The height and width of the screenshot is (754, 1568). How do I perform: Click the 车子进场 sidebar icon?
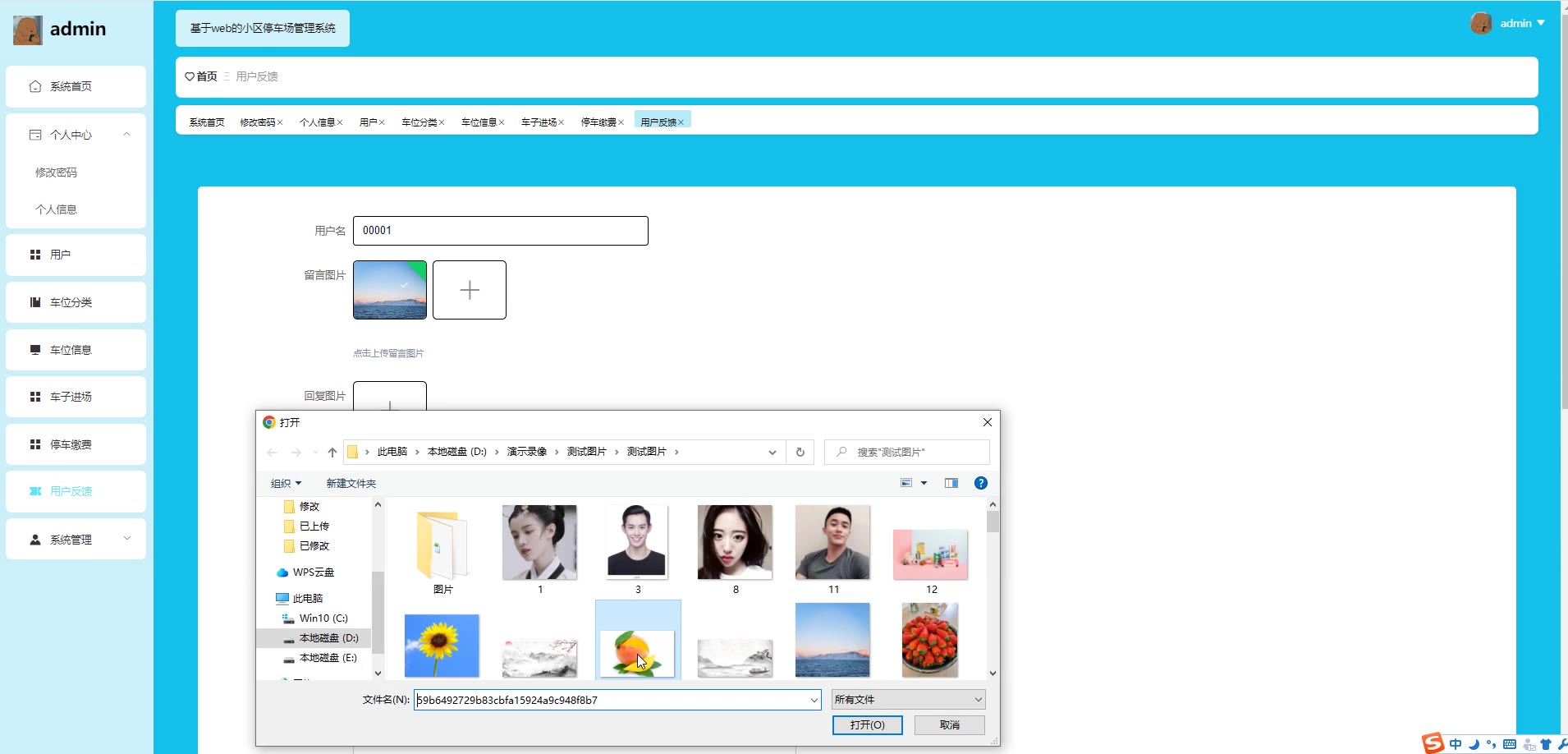point(35,397)
